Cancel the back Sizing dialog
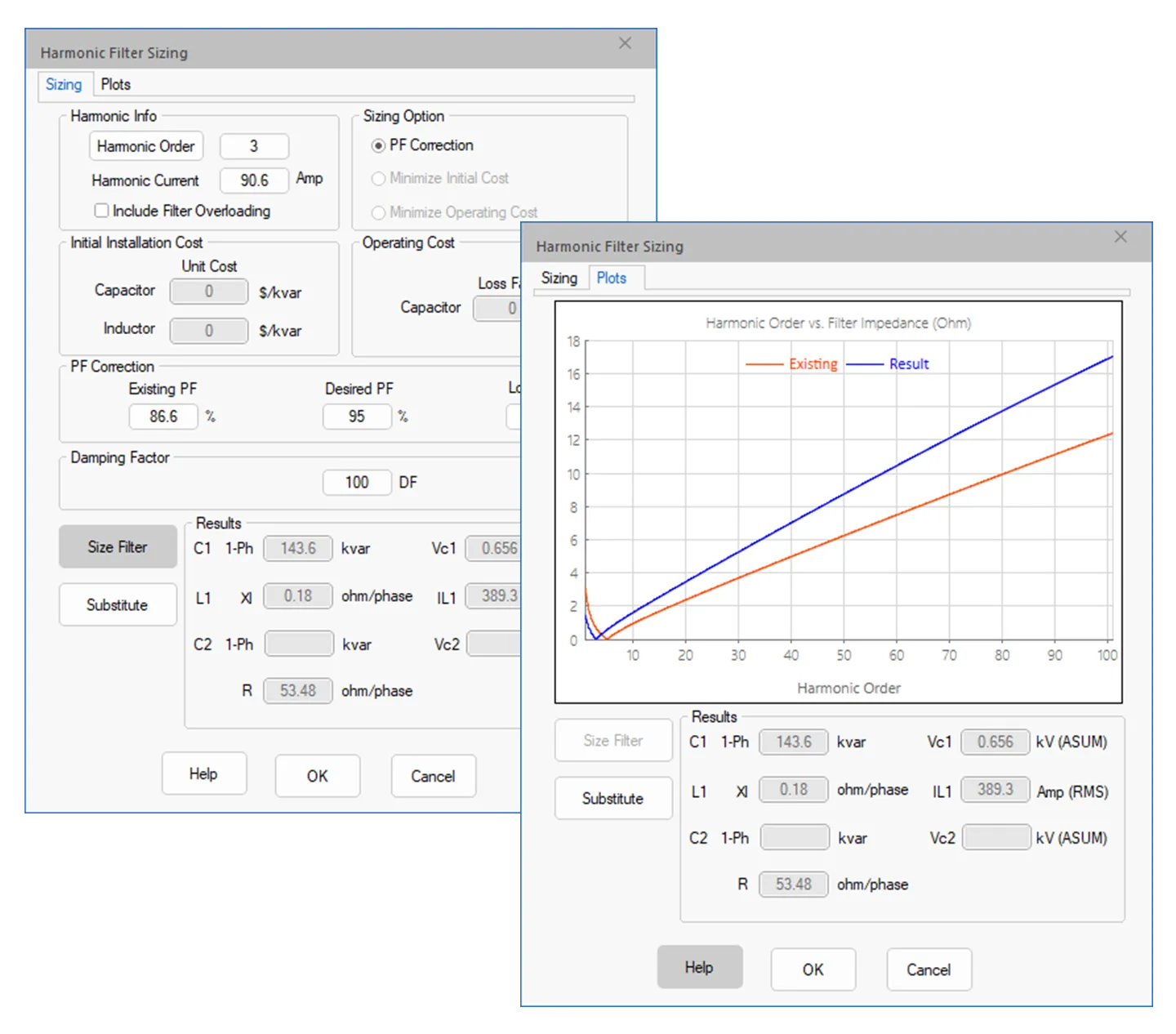This screenshot has height=1034, width=1176. (x=433, y=776)
